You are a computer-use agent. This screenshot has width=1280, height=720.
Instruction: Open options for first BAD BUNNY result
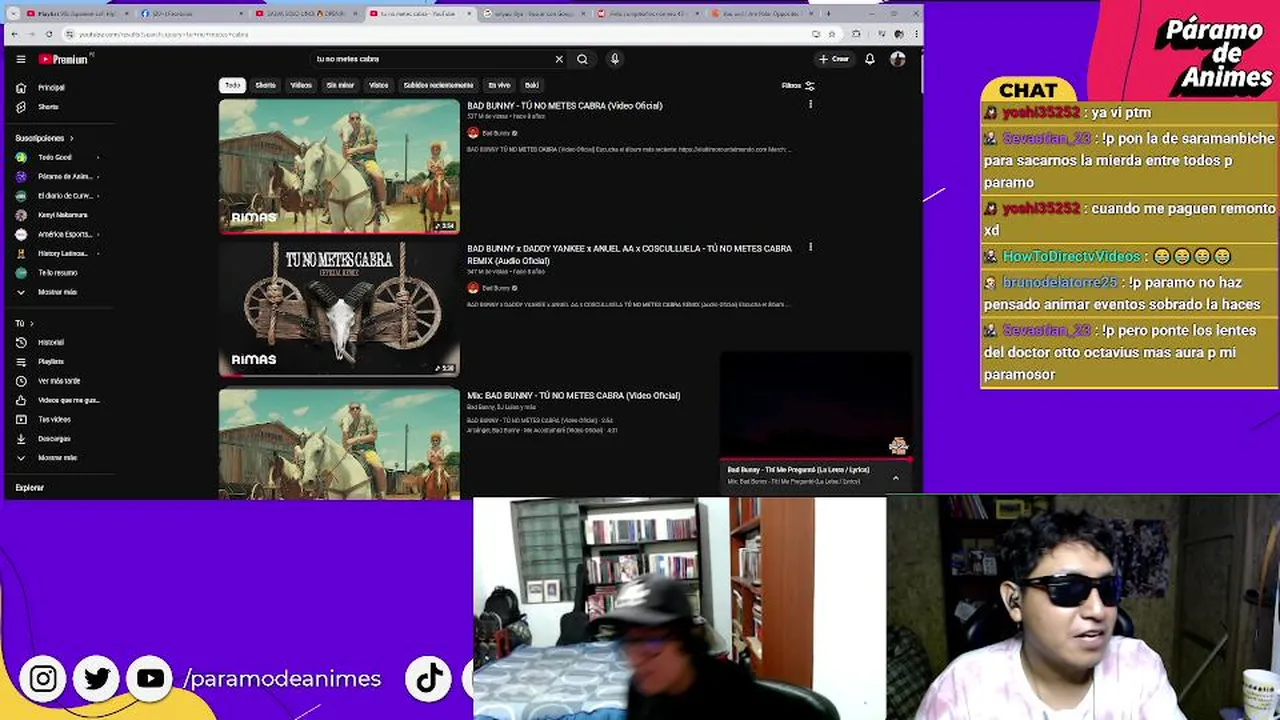coord(810,104)
